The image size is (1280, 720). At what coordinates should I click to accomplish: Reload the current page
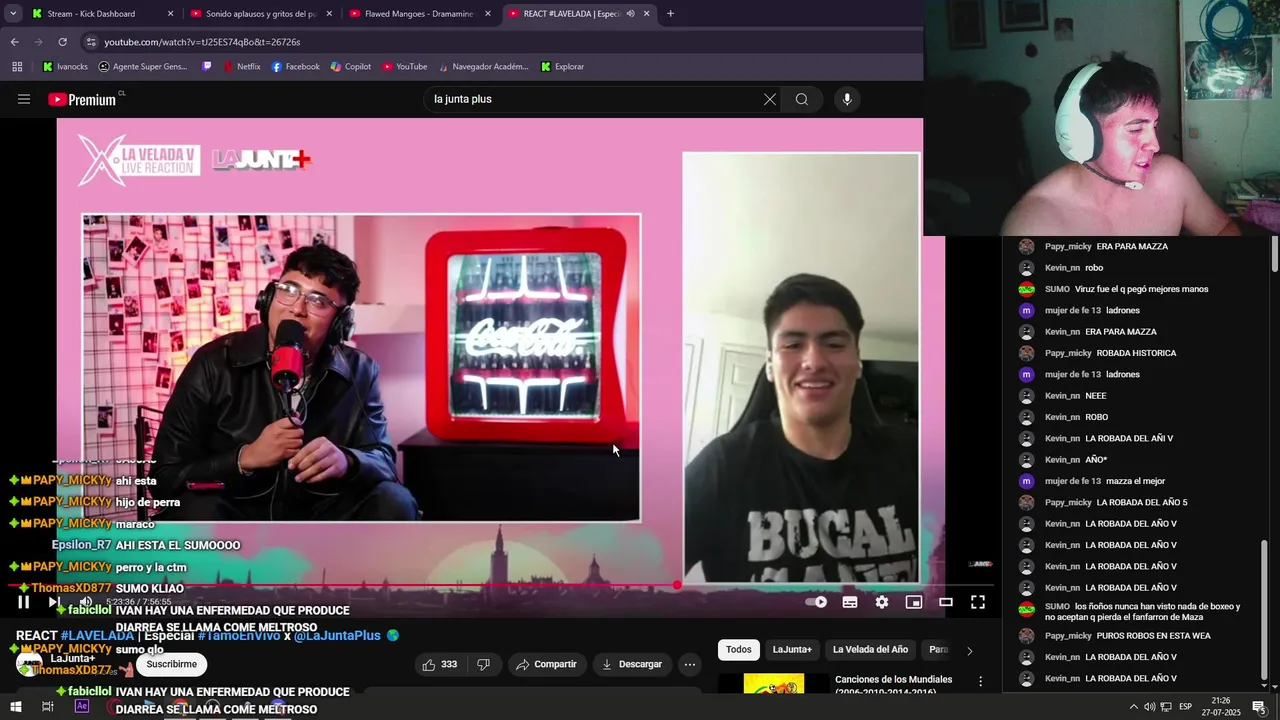click(62, 42)
